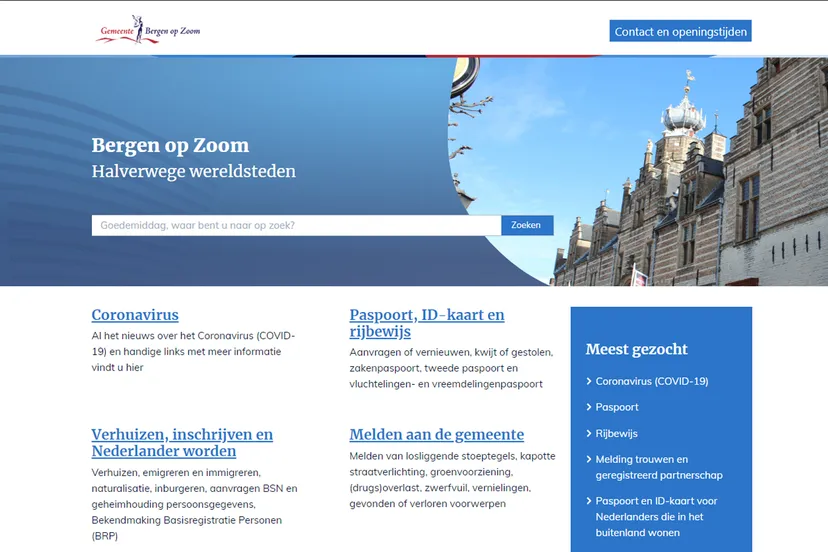Click chevron icon beside Coronavirus (COVID-19)
Screen dimensions: 828x552
pyautogui.click(x=589, y=381)
